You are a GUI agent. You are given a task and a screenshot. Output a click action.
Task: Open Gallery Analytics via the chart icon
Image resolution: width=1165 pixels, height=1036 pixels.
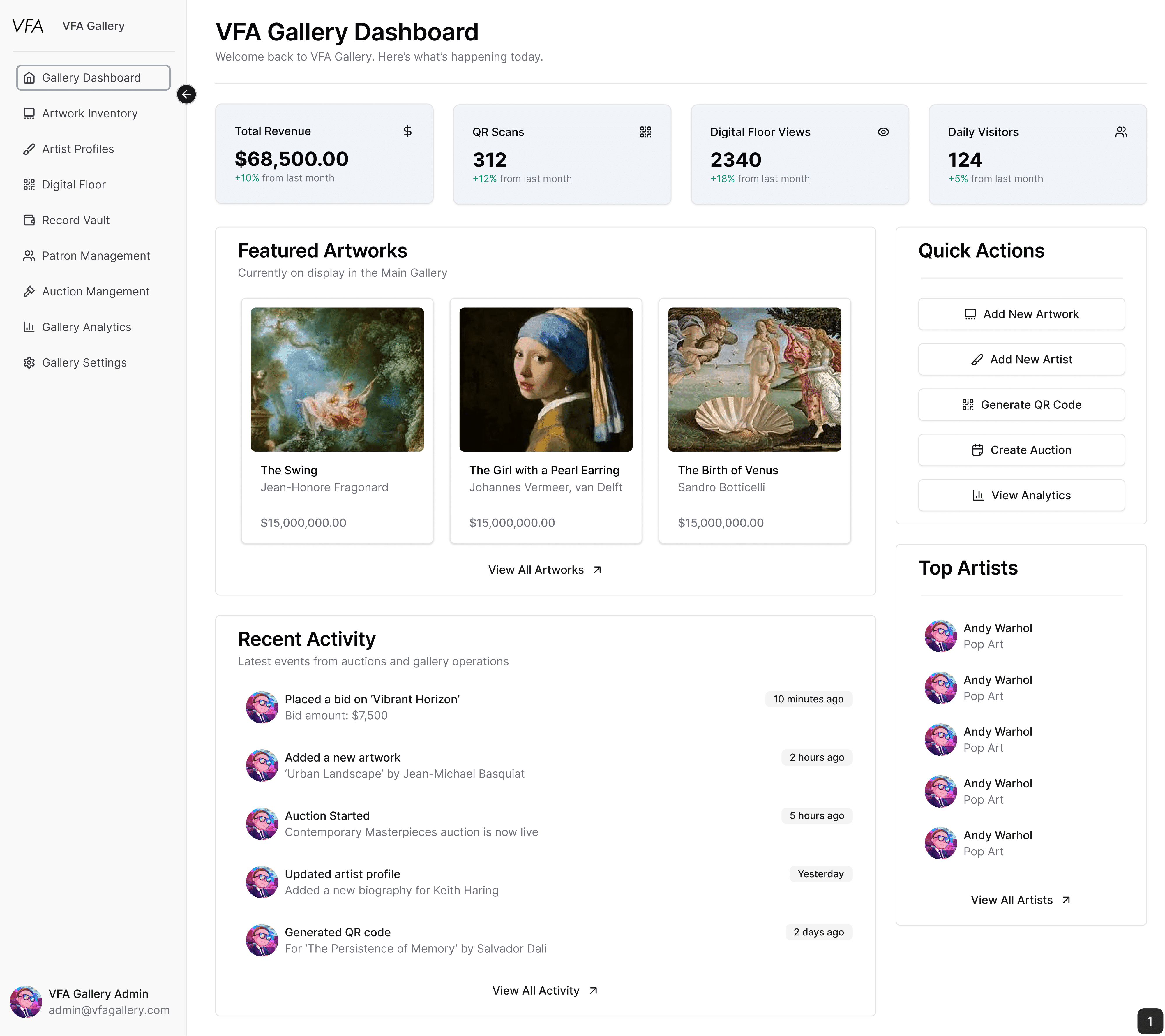point(29,327)
